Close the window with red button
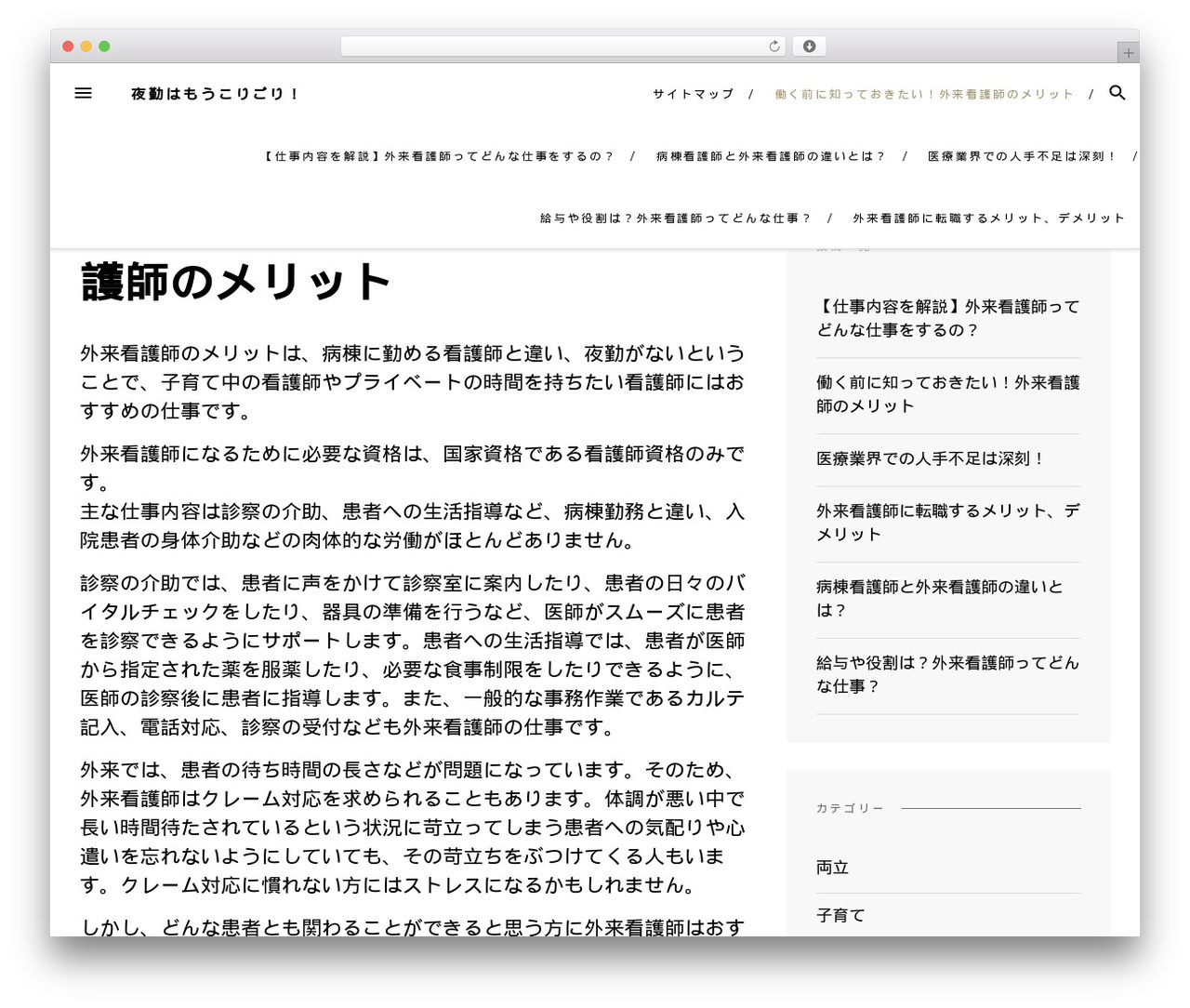Image resolution: width=1190 pixels, height=1008 pixels. (68, 46)
